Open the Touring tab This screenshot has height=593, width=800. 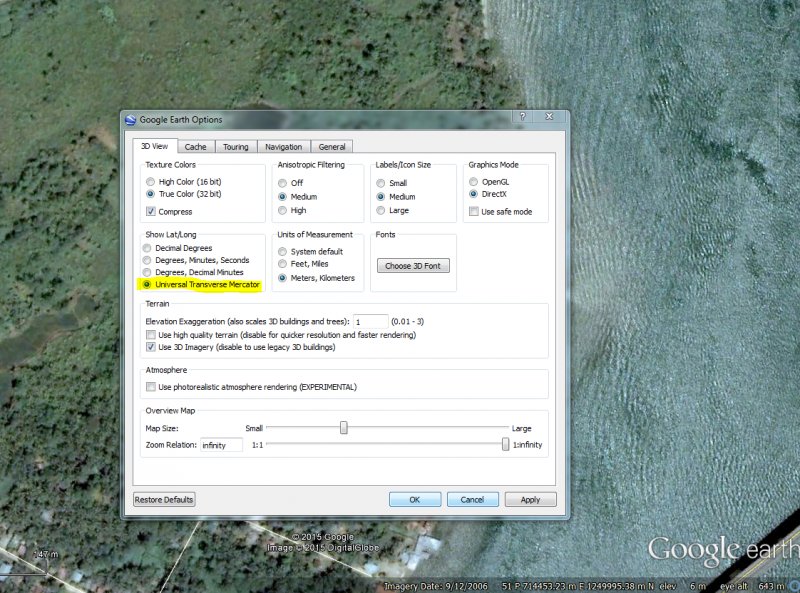point(236,147)
